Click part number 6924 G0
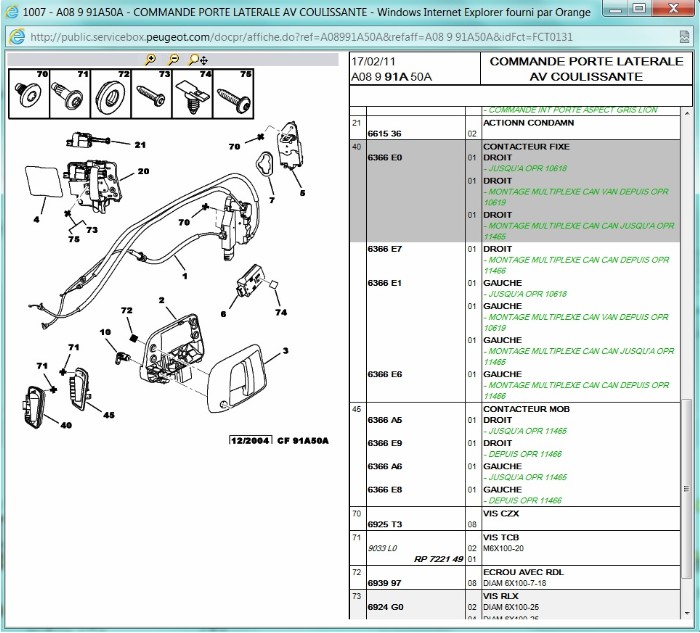The height and width of the screenshot is (633, 700). click(x=385, y=607)
